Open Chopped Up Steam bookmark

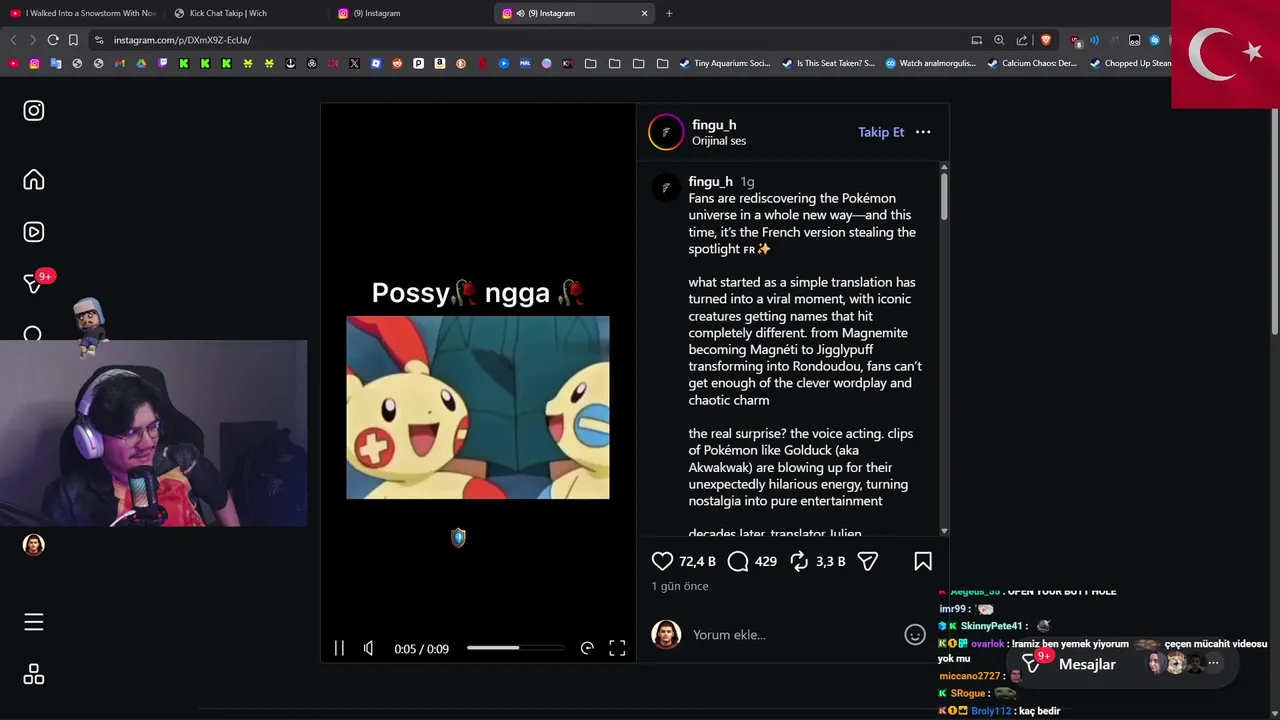click(1130, 63)
